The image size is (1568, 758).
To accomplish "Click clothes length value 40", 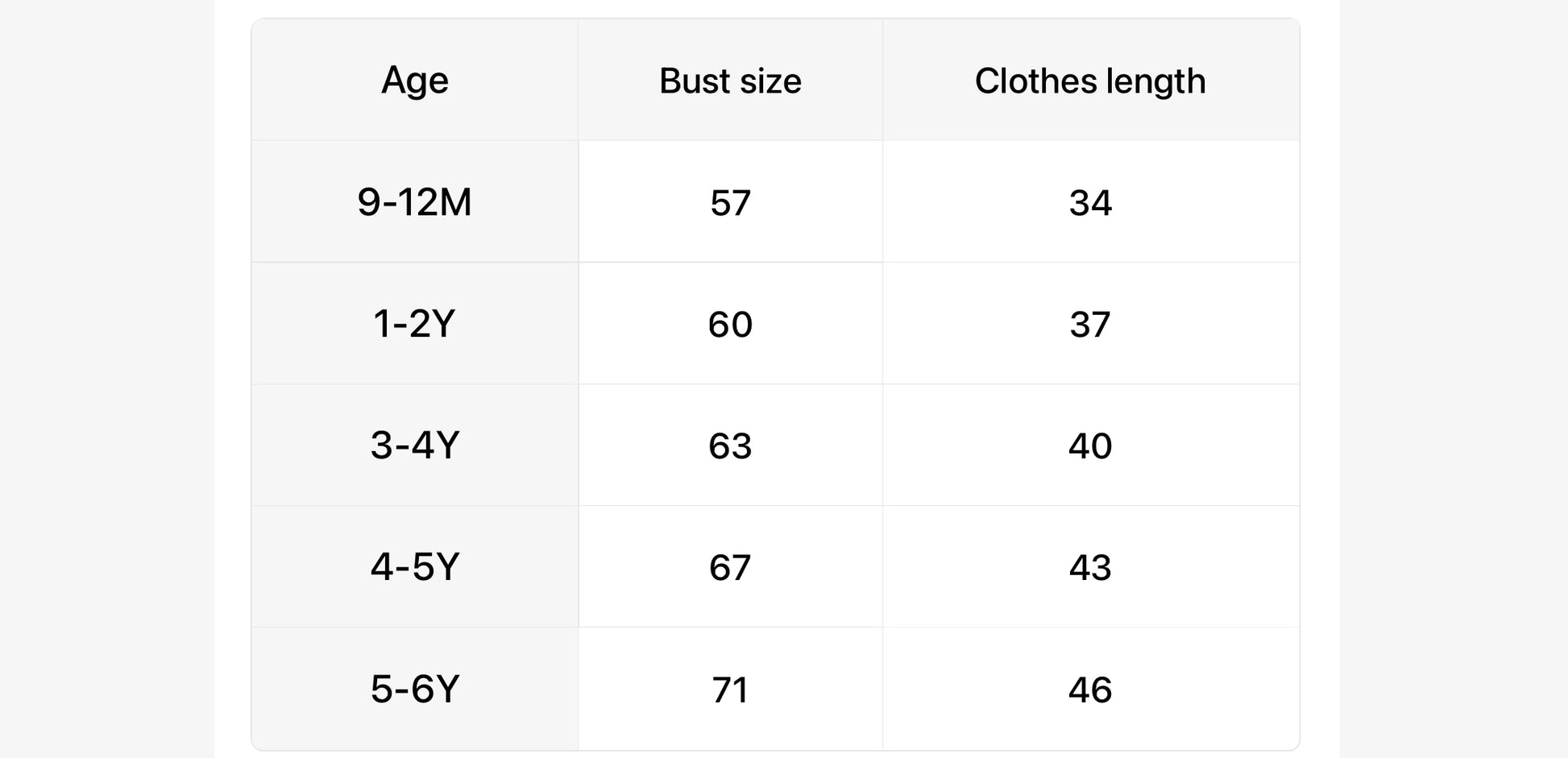I will point(1090,446).
